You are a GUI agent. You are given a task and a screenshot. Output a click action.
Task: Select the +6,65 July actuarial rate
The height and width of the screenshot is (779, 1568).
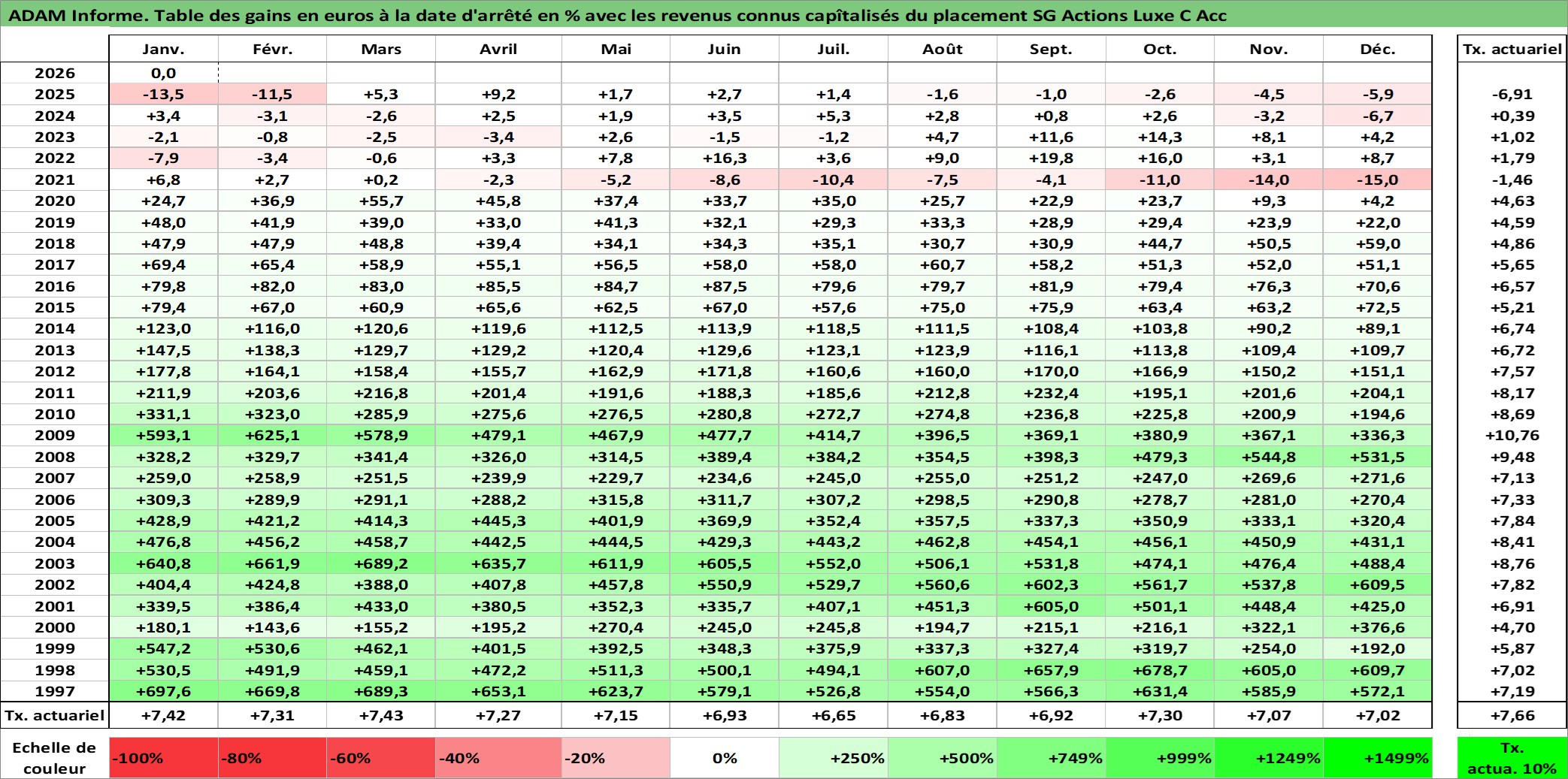click(x=834, y=715)
